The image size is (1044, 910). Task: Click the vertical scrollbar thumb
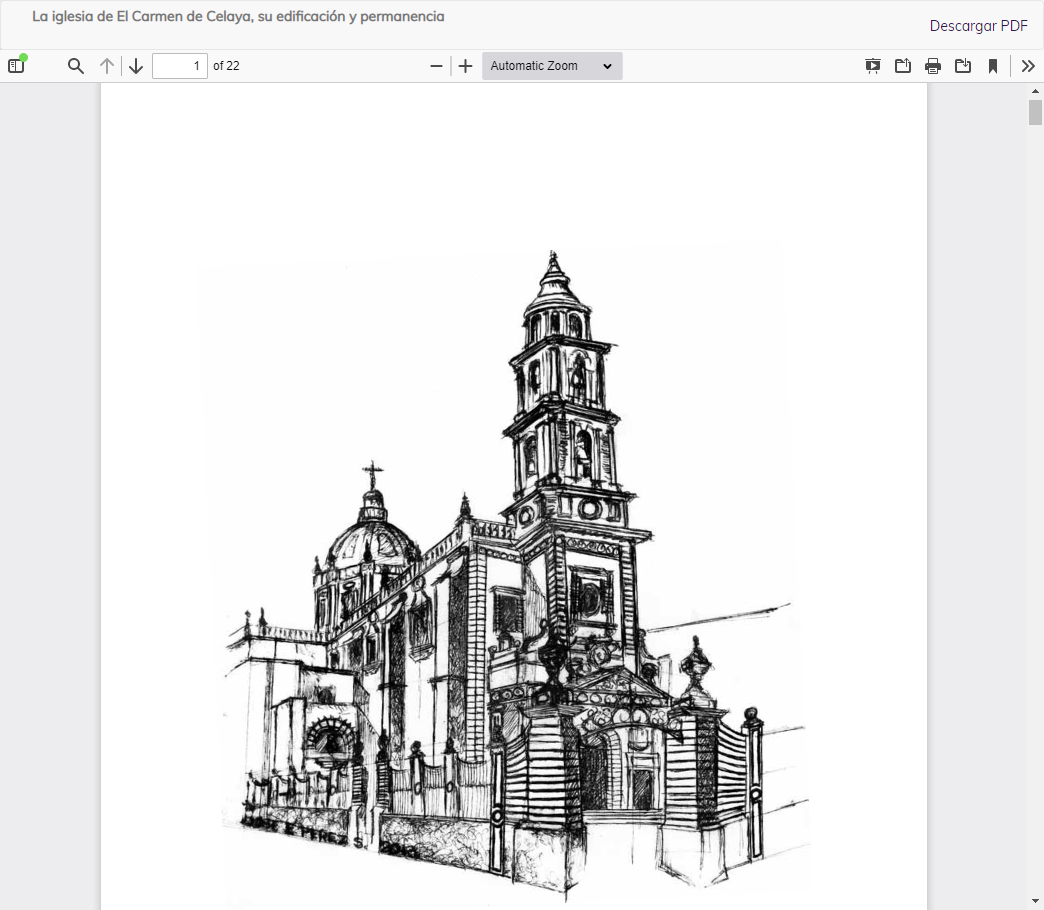pyautogui.click(x=1035, y=113)
